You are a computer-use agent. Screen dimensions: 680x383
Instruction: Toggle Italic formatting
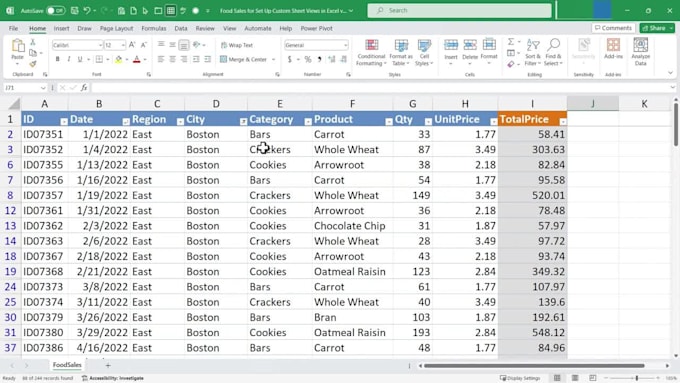coord(69,59)
